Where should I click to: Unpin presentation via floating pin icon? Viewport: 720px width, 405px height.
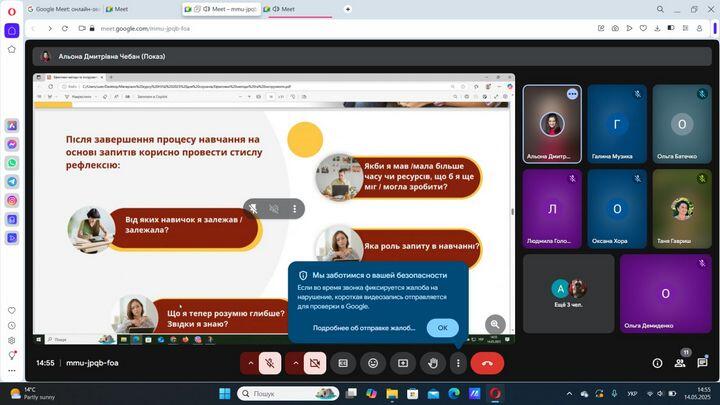(253, 209)
